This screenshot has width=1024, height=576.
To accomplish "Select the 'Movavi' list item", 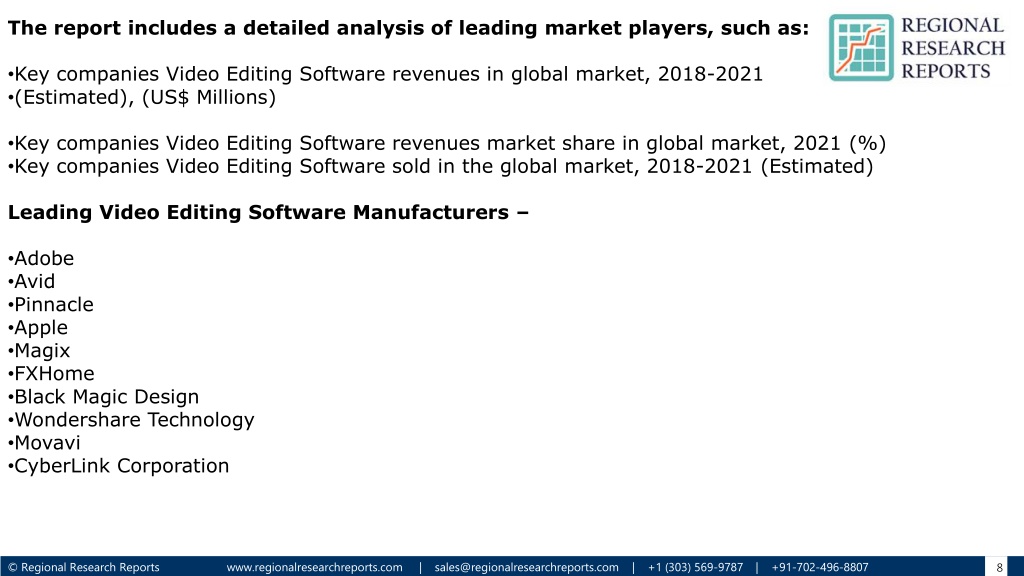I will pos(44,443).
